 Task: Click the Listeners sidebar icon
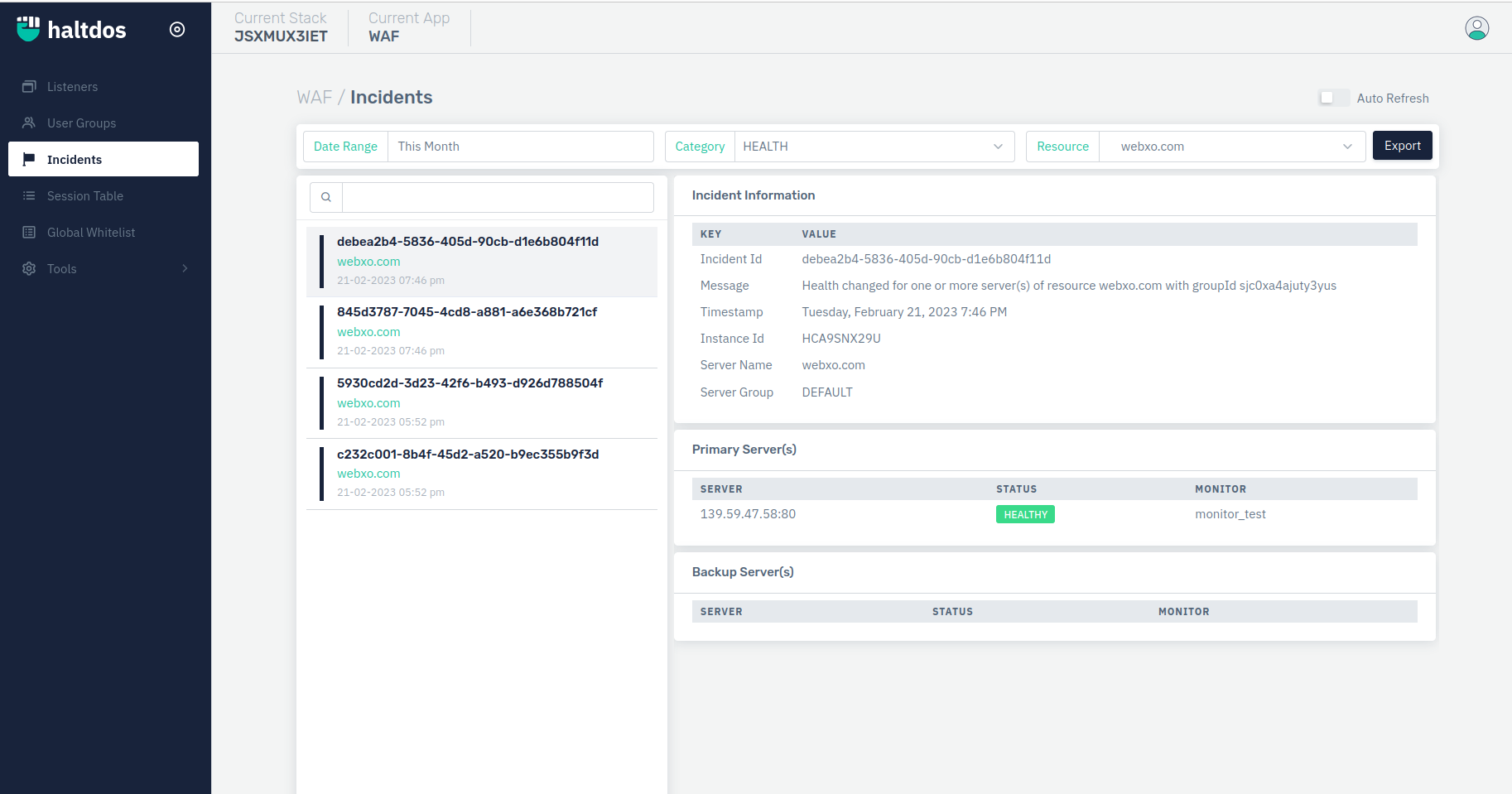click(x=29, y=87)
